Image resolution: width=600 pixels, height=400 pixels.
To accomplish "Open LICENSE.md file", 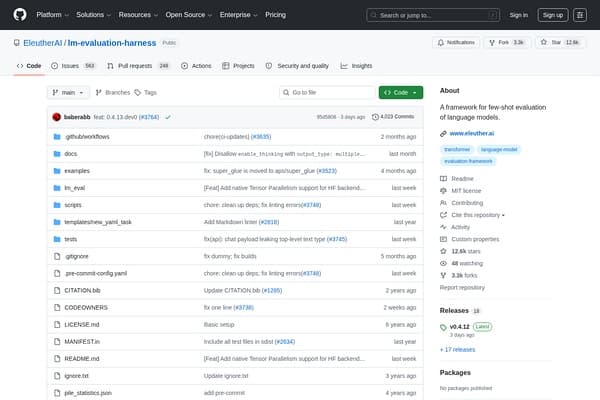I will 82,325.
